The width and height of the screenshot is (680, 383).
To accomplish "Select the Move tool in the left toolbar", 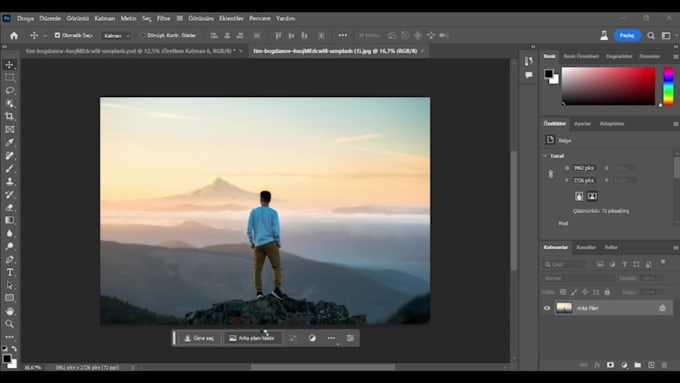I will [10, 65].
